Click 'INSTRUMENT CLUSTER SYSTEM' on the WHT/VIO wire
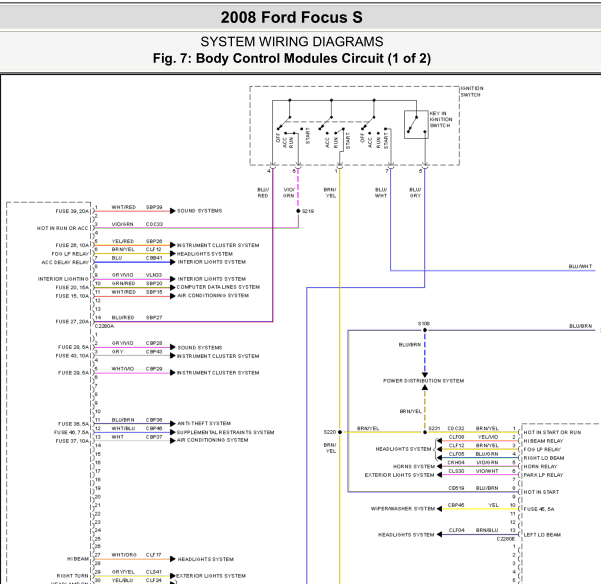Screen dimensions: 601x584 pyautogui.click(x=218, y=373)
